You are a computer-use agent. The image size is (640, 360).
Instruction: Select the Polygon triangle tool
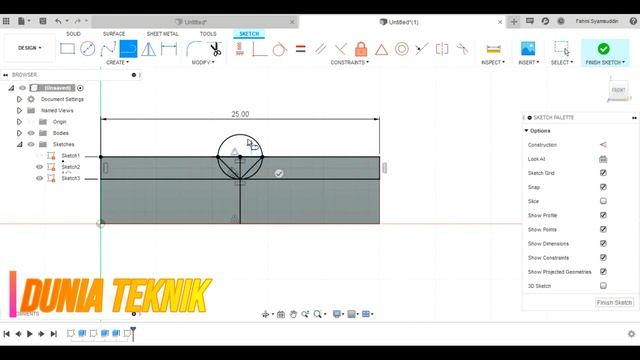(149, 49)
